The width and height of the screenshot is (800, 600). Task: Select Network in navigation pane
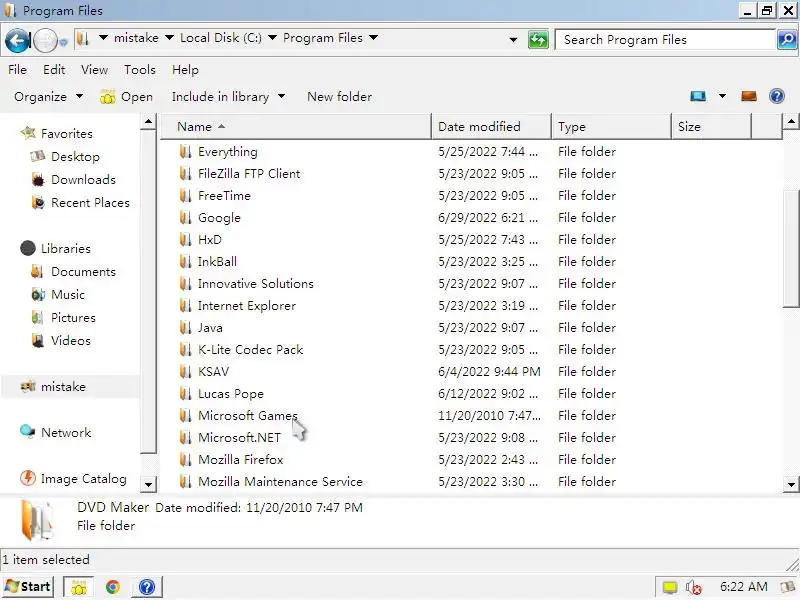[66, 433]
